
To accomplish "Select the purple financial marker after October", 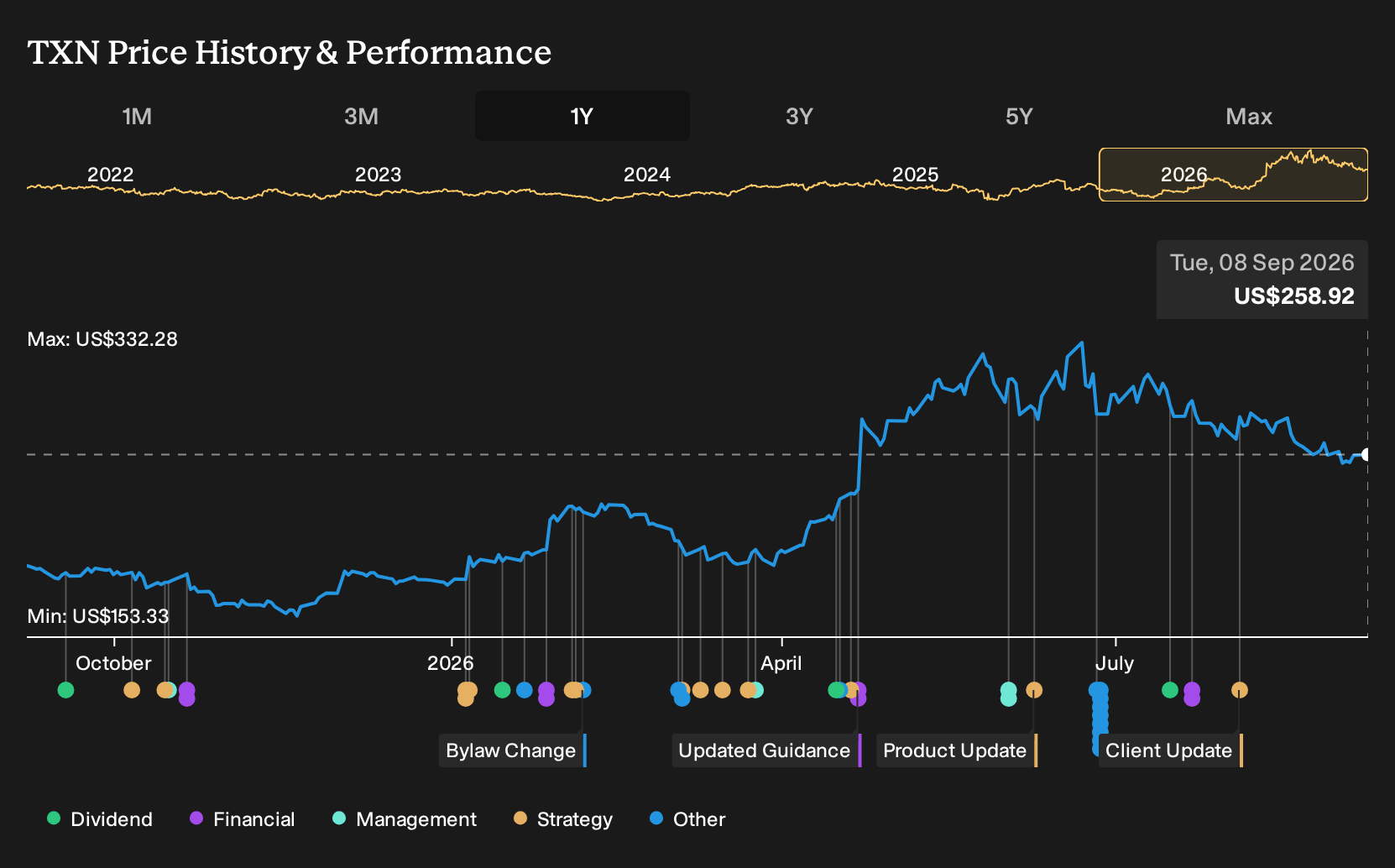I will [186, 693].
